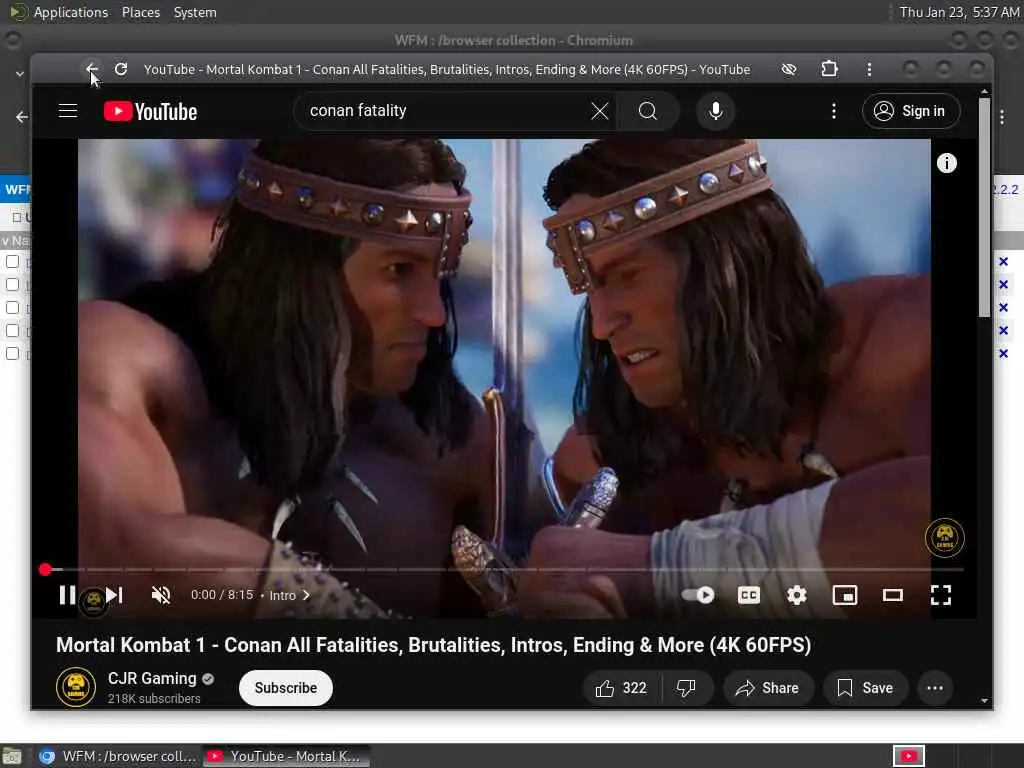
Task: Open the player settings gear
Action: [797, 595]
